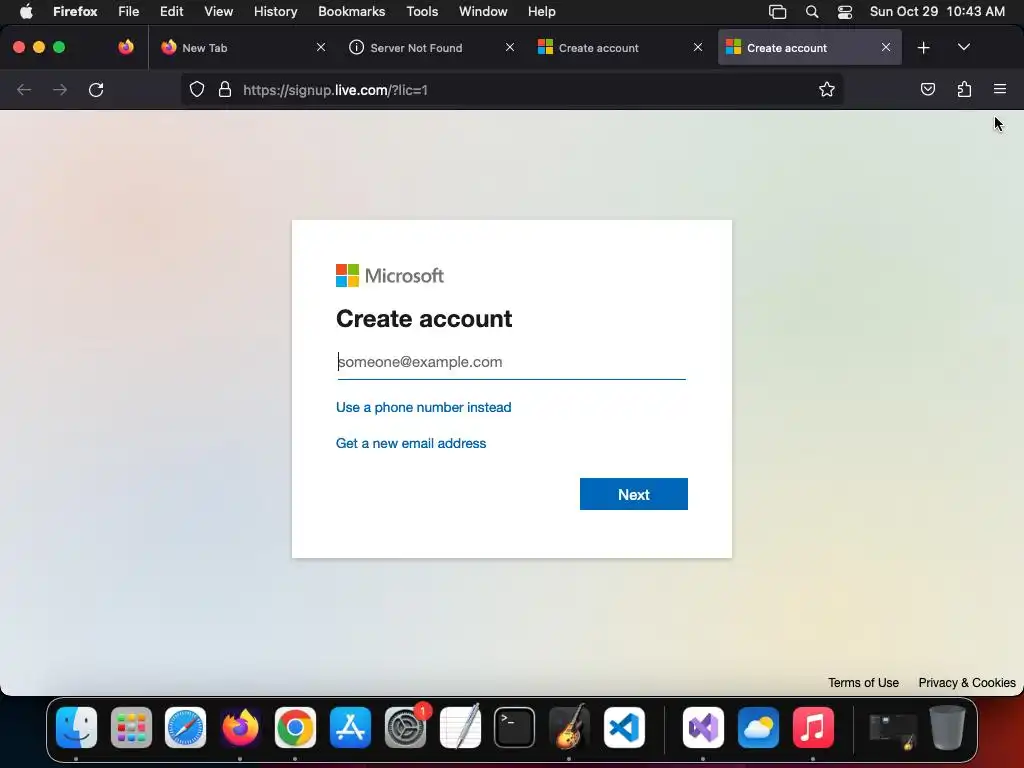The image size is (1024, 768).
Task: Open TextEdit from the Dock
Action: pos(460,728)
